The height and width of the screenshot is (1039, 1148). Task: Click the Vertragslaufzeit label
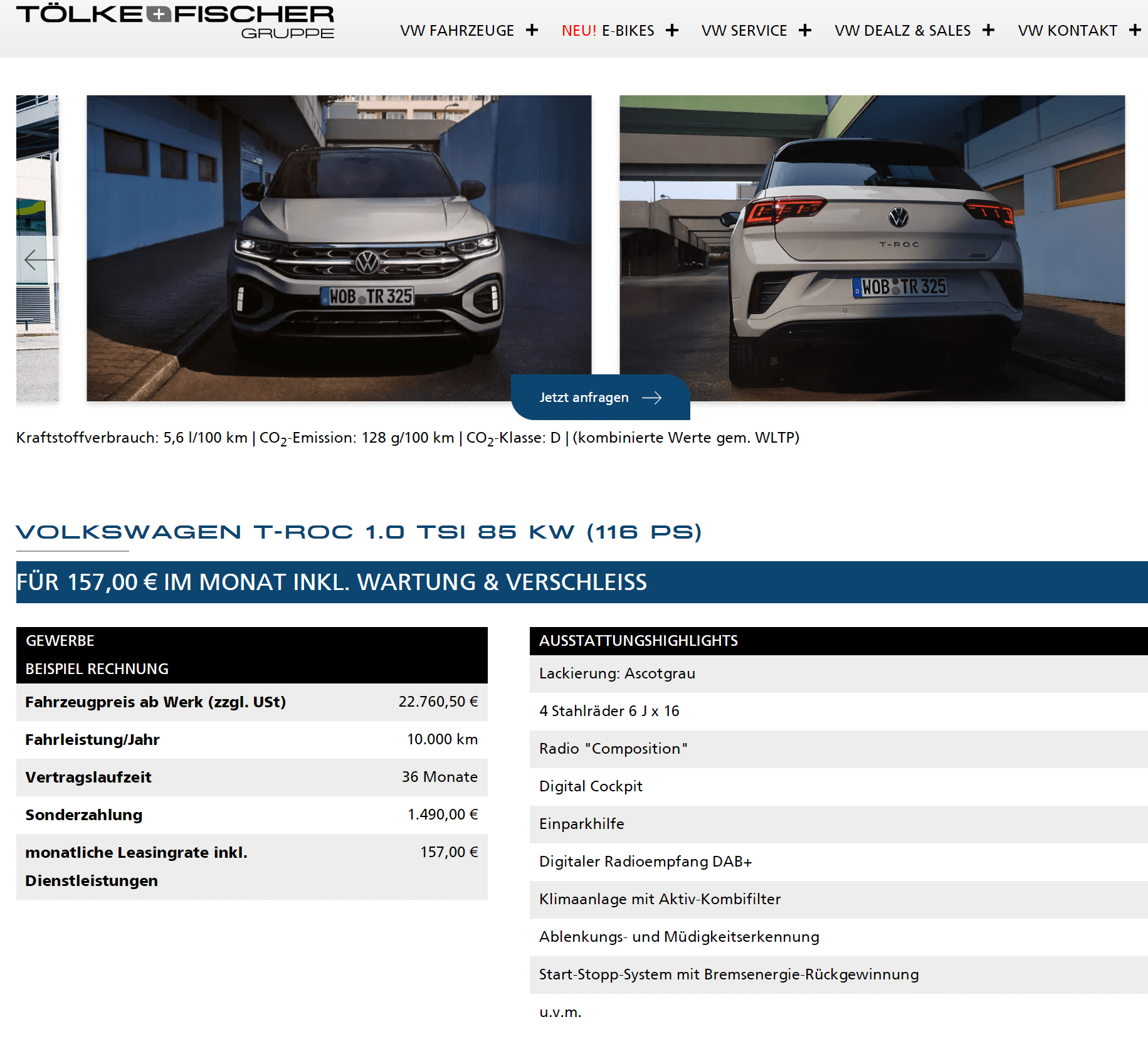(x=88, y=778)
